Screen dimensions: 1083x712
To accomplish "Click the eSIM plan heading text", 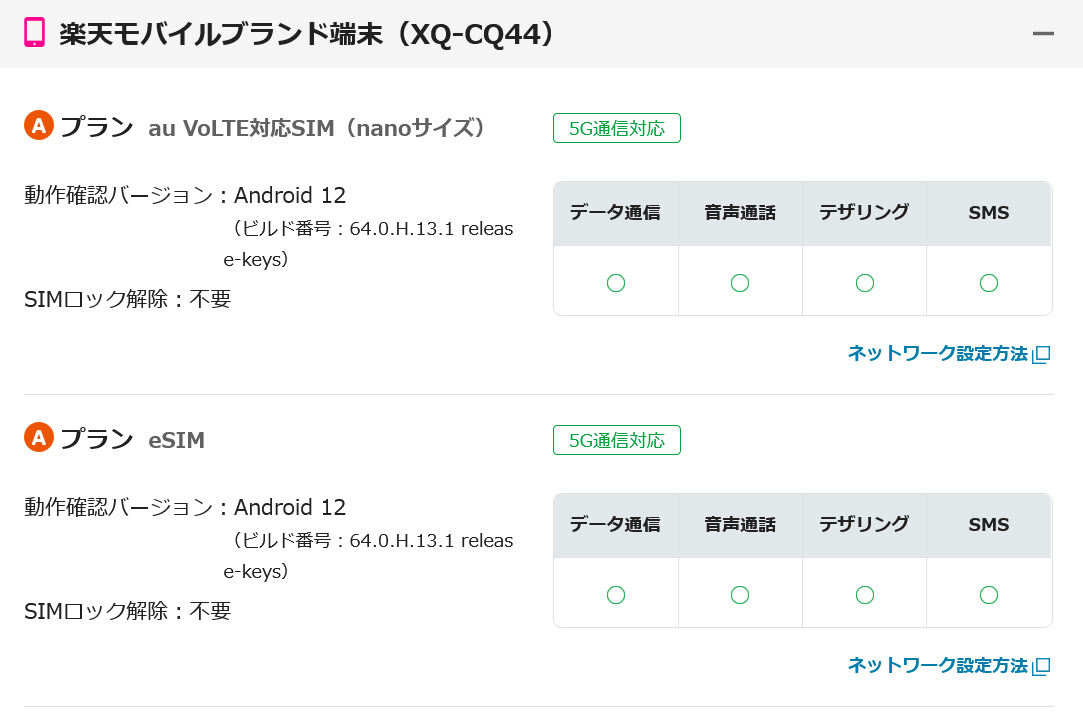I will click(177, 440).
